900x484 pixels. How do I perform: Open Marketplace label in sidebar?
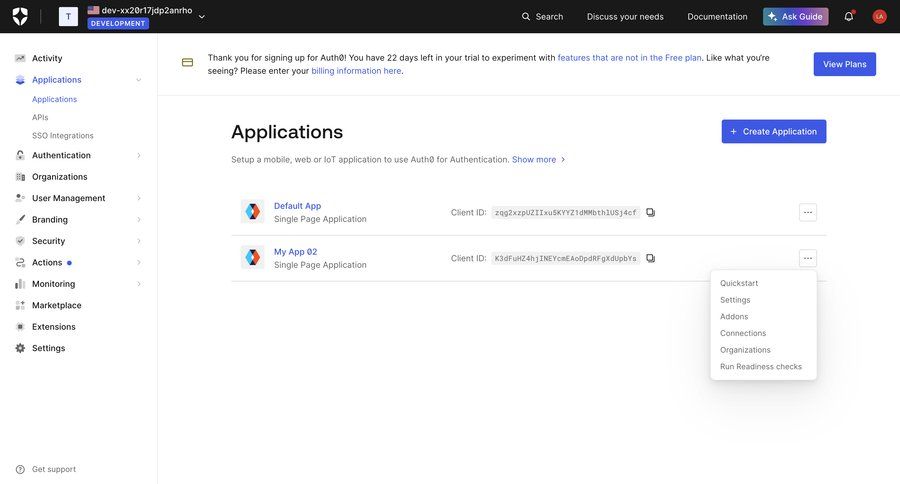(x=57, y=305)
